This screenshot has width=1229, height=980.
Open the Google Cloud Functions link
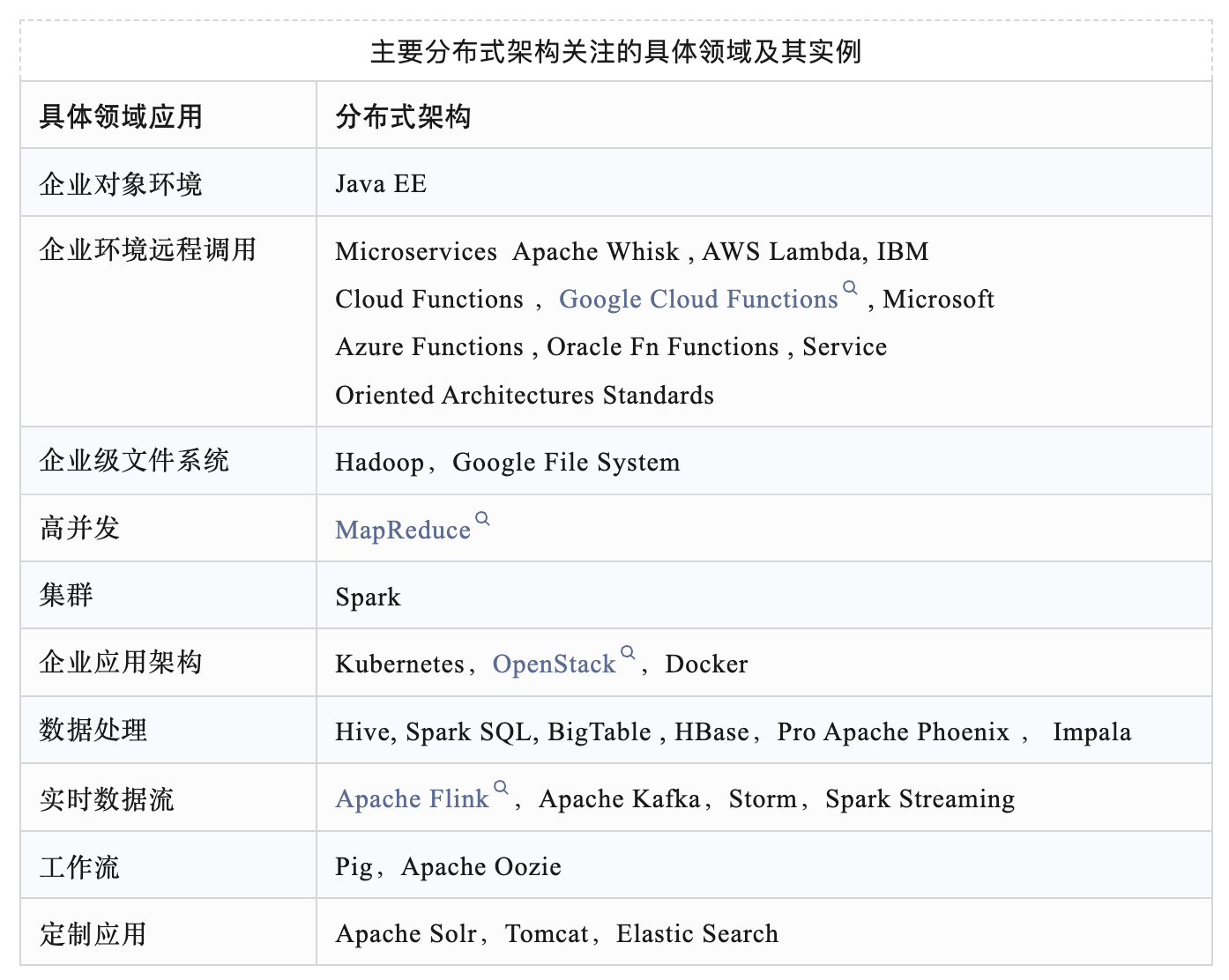(698, 300)
